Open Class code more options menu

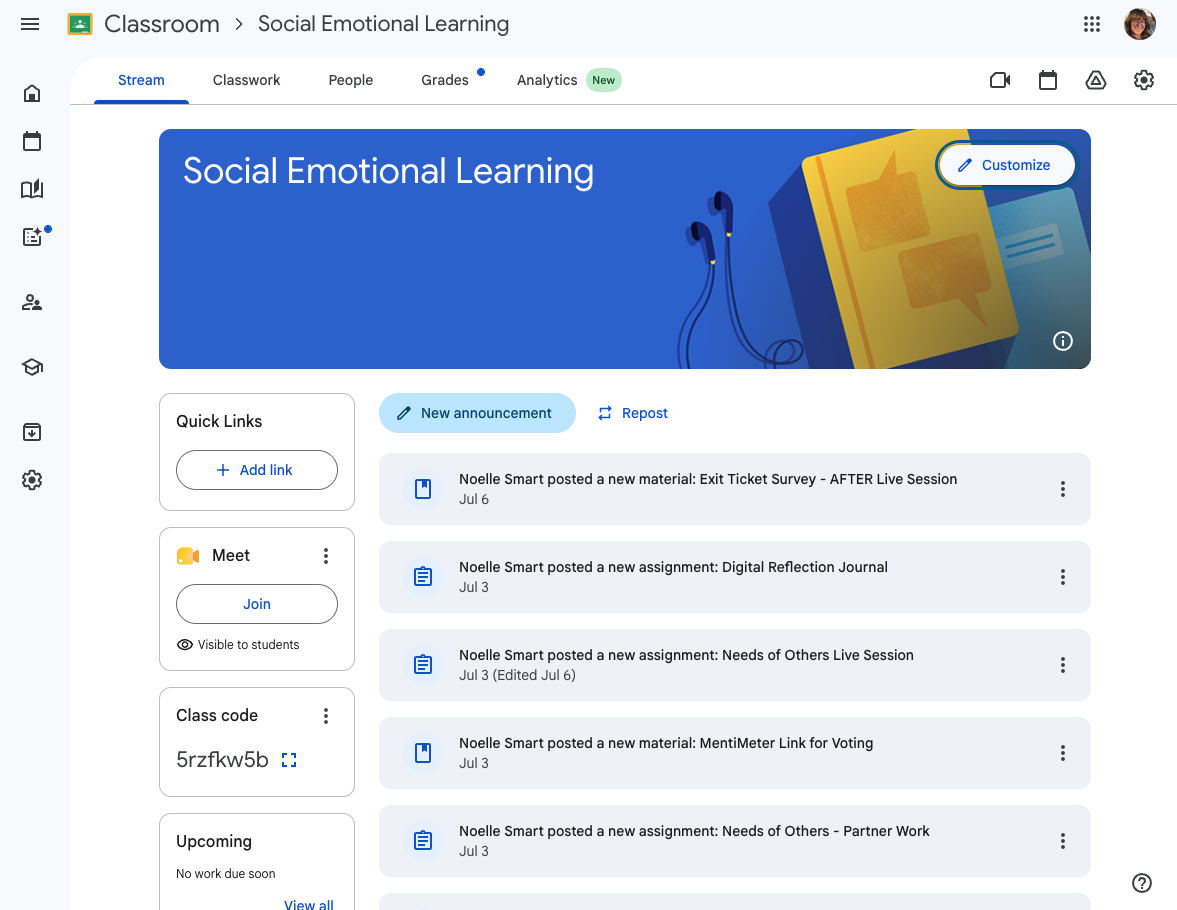click(326, 716)
